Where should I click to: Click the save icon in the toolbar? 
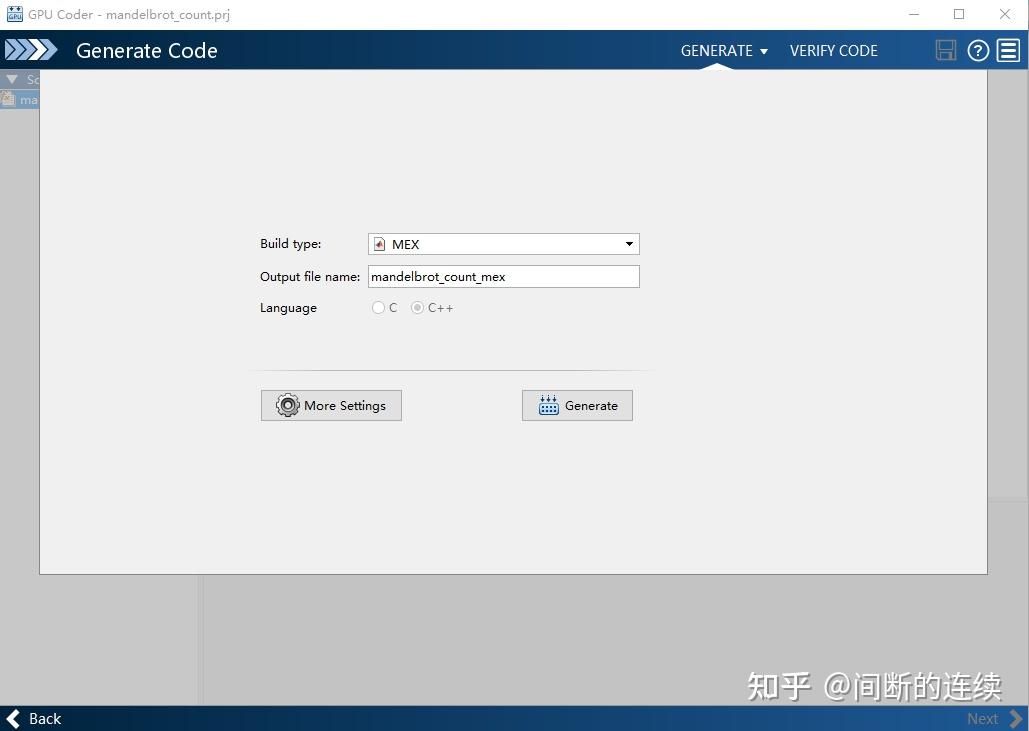945,50
